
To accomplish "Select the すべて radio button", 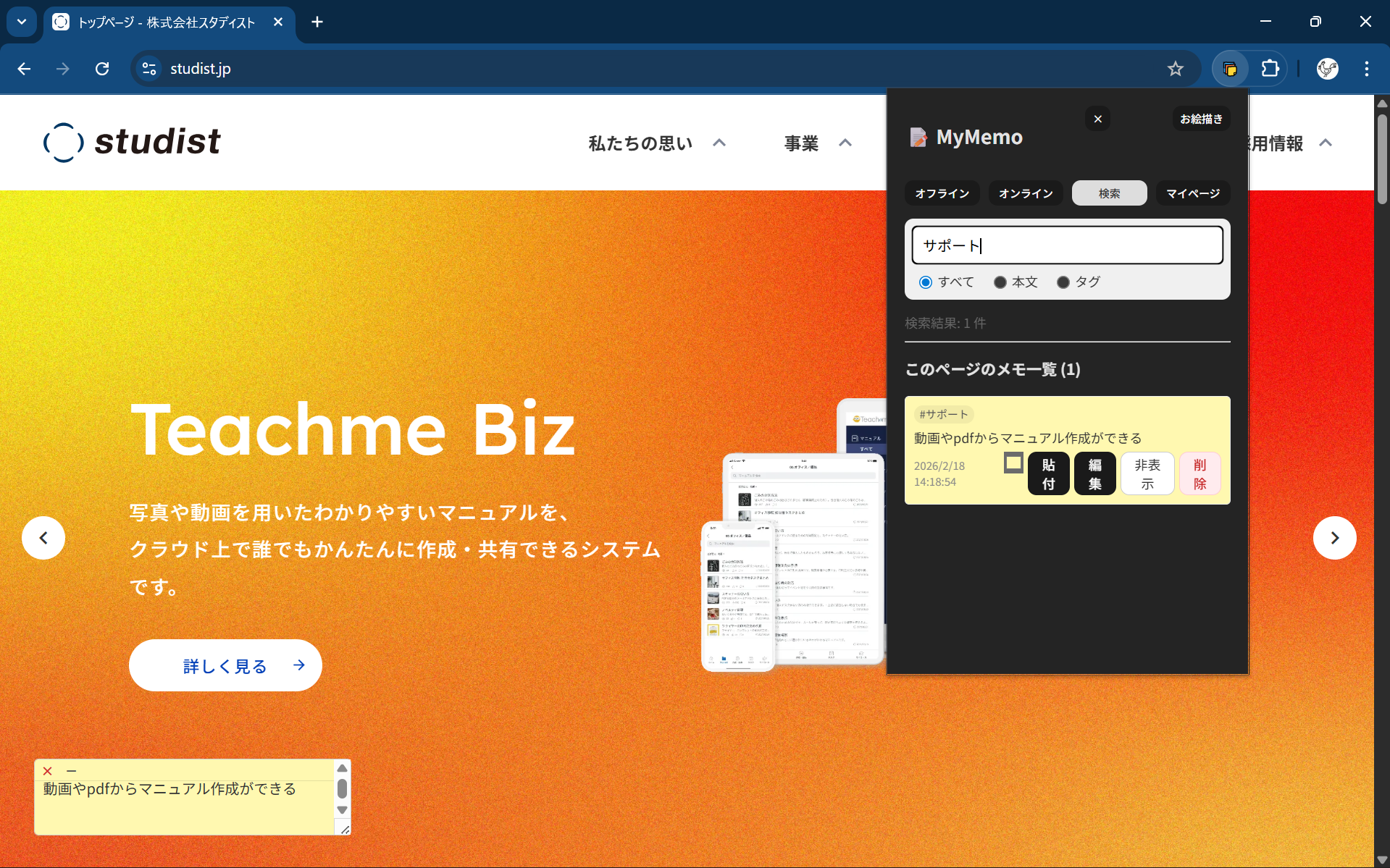I will [x=926, y=282].
